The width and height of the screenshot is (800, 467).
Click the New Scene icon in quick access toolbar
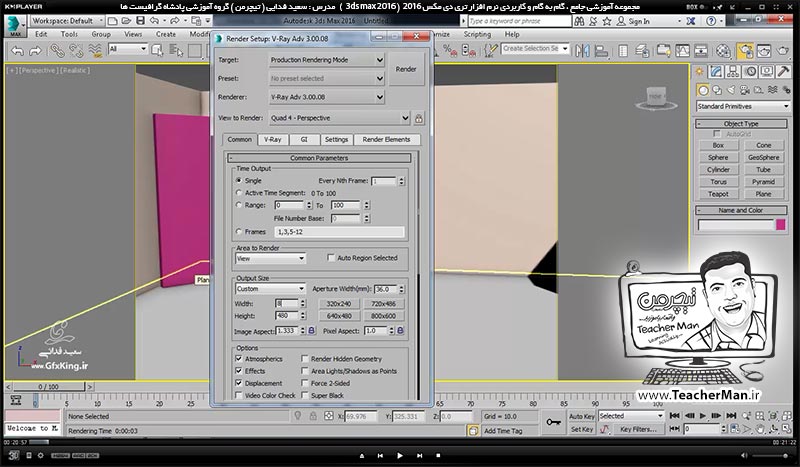(x=113, y=21)
